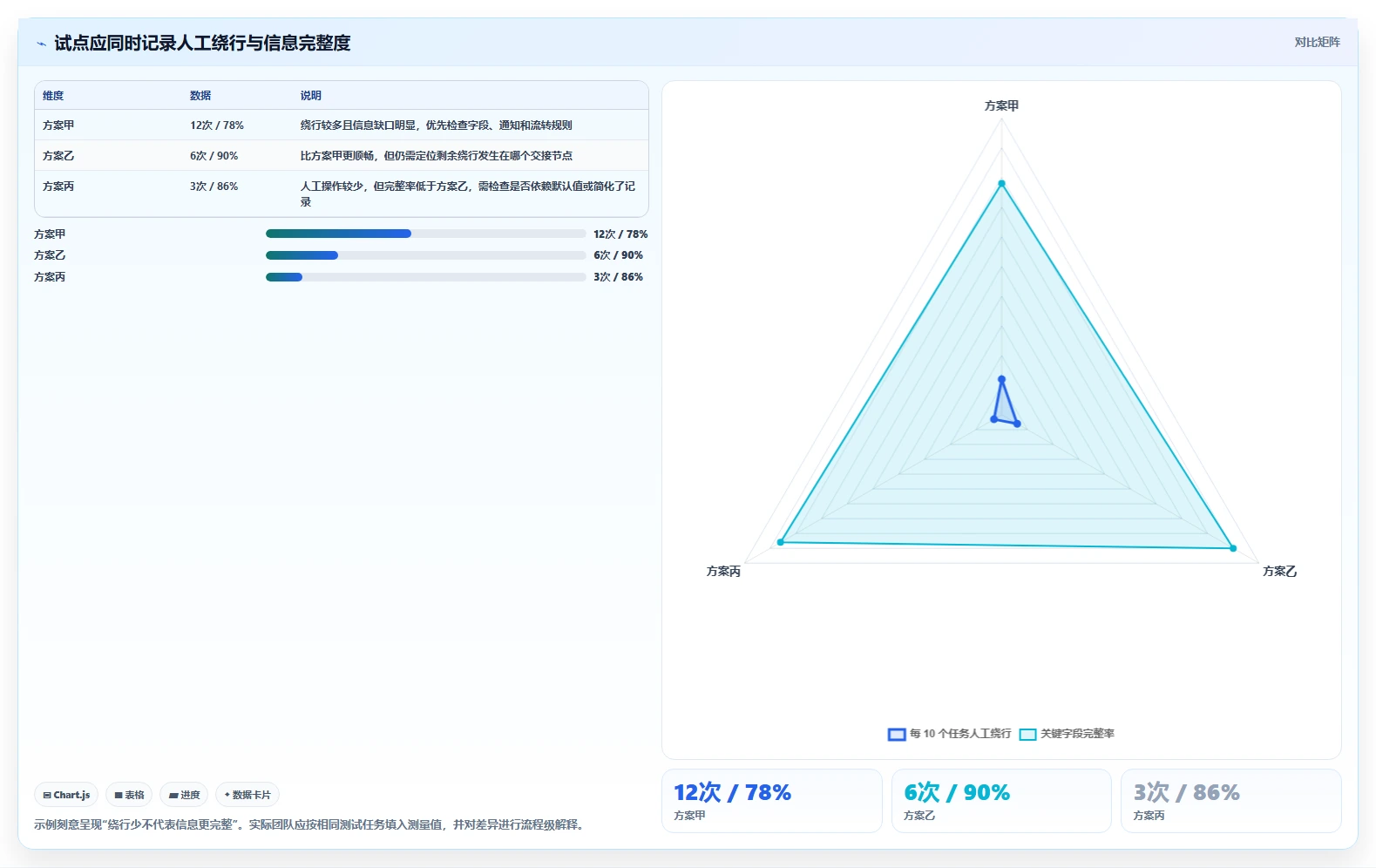
Task: Select the 6次 / 90% data card
Action: (x=1001, y=801)
